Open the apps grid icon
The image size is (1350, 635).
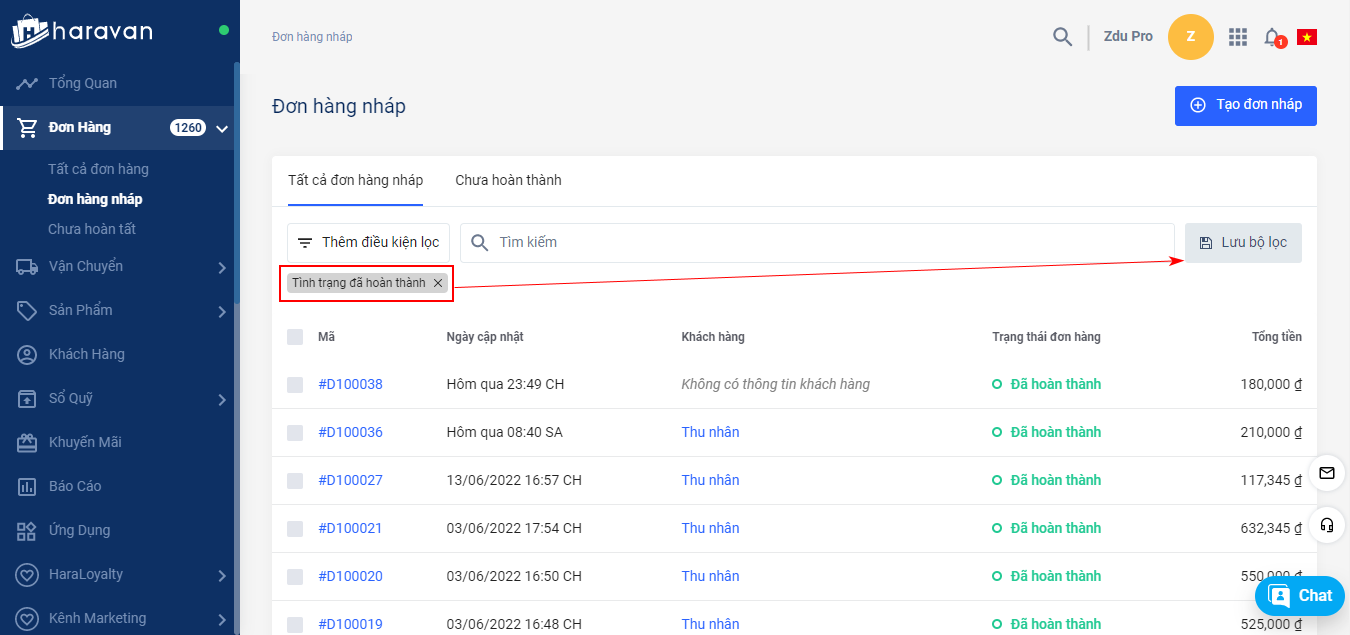[1238, 37]
